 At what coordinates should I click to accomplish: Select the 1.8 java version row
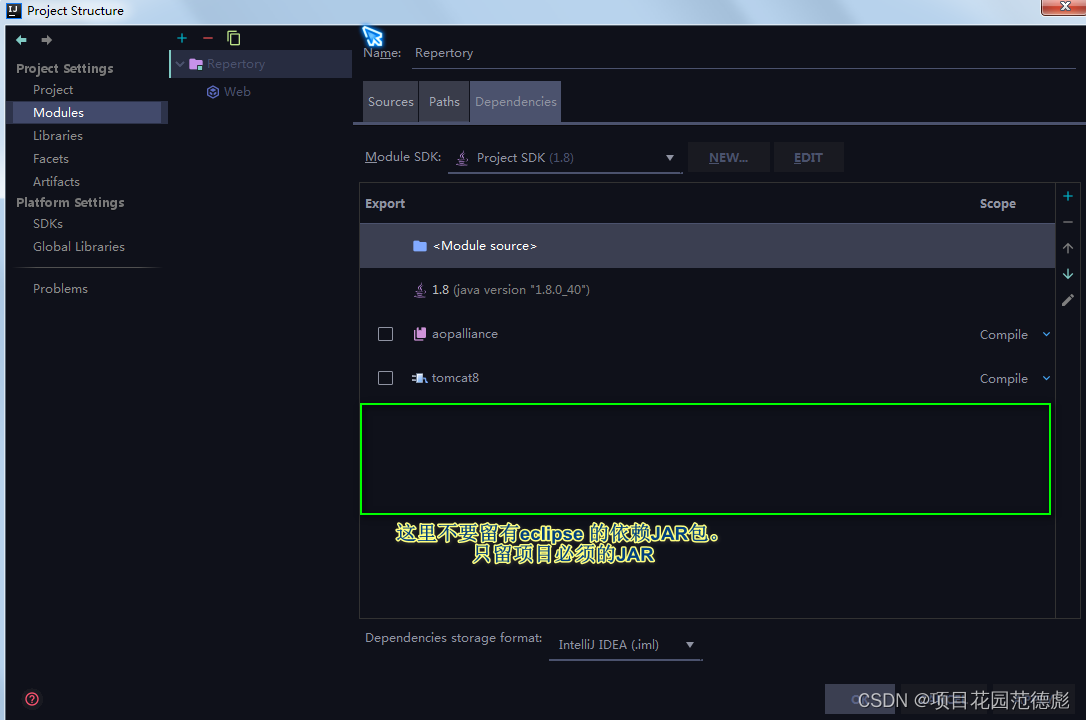pos(707,290)
